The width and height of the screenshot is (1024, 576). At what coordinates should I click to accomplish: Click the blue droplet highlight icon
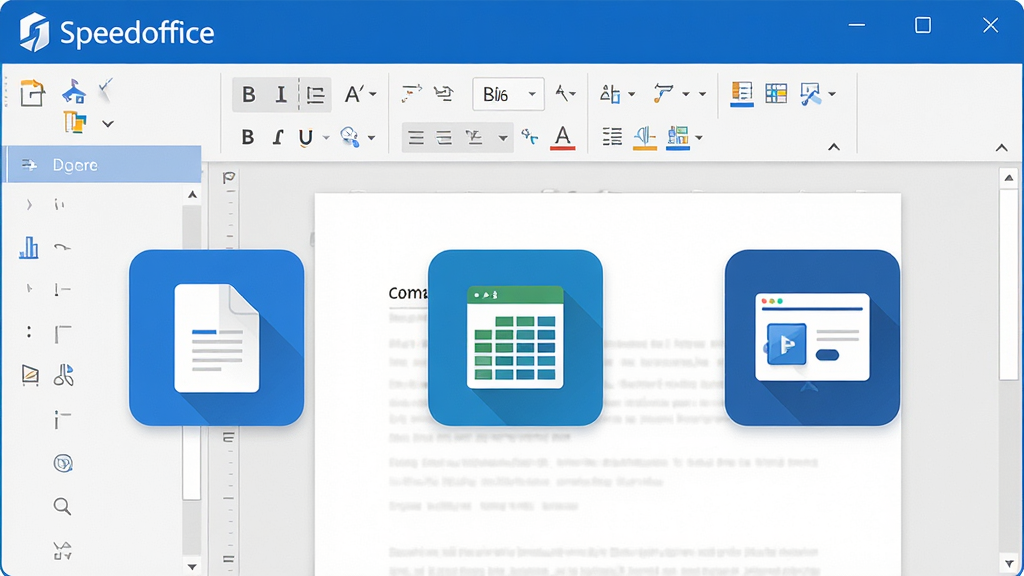(350, 137)
